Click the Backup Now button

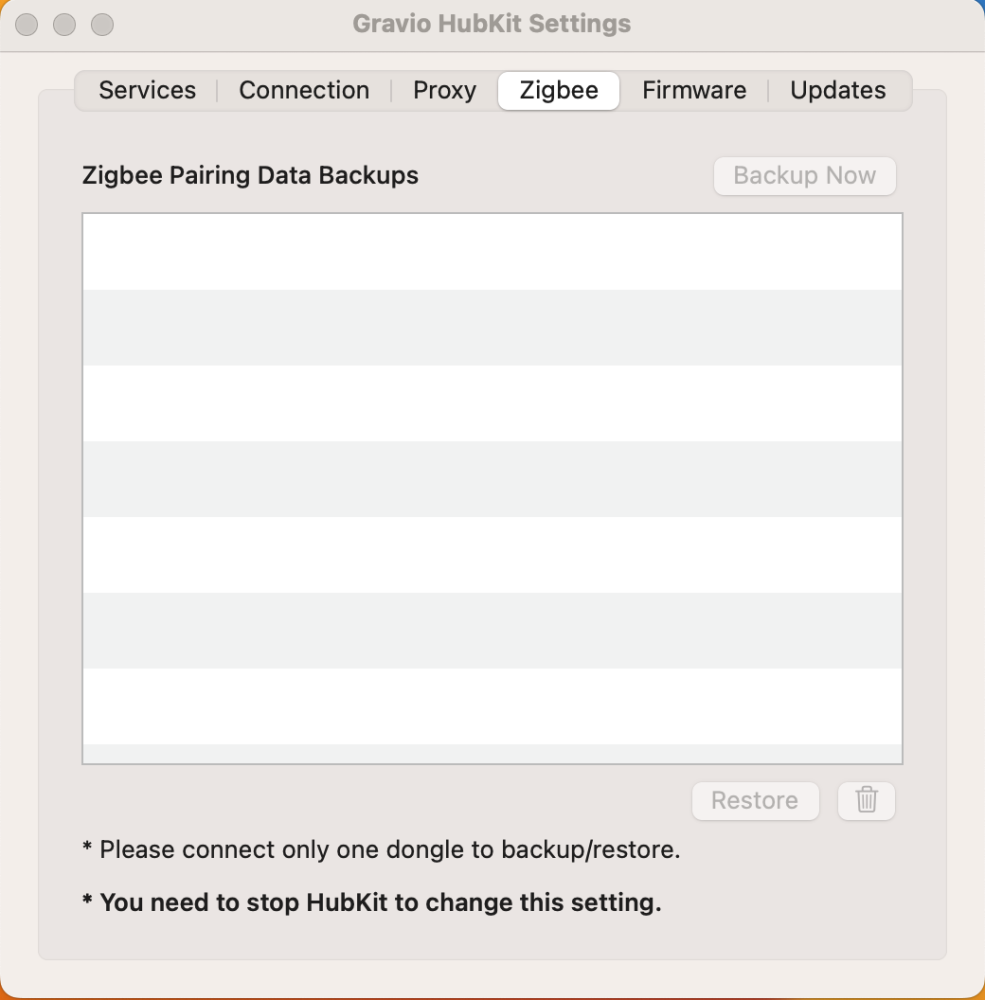coord(804,175)
